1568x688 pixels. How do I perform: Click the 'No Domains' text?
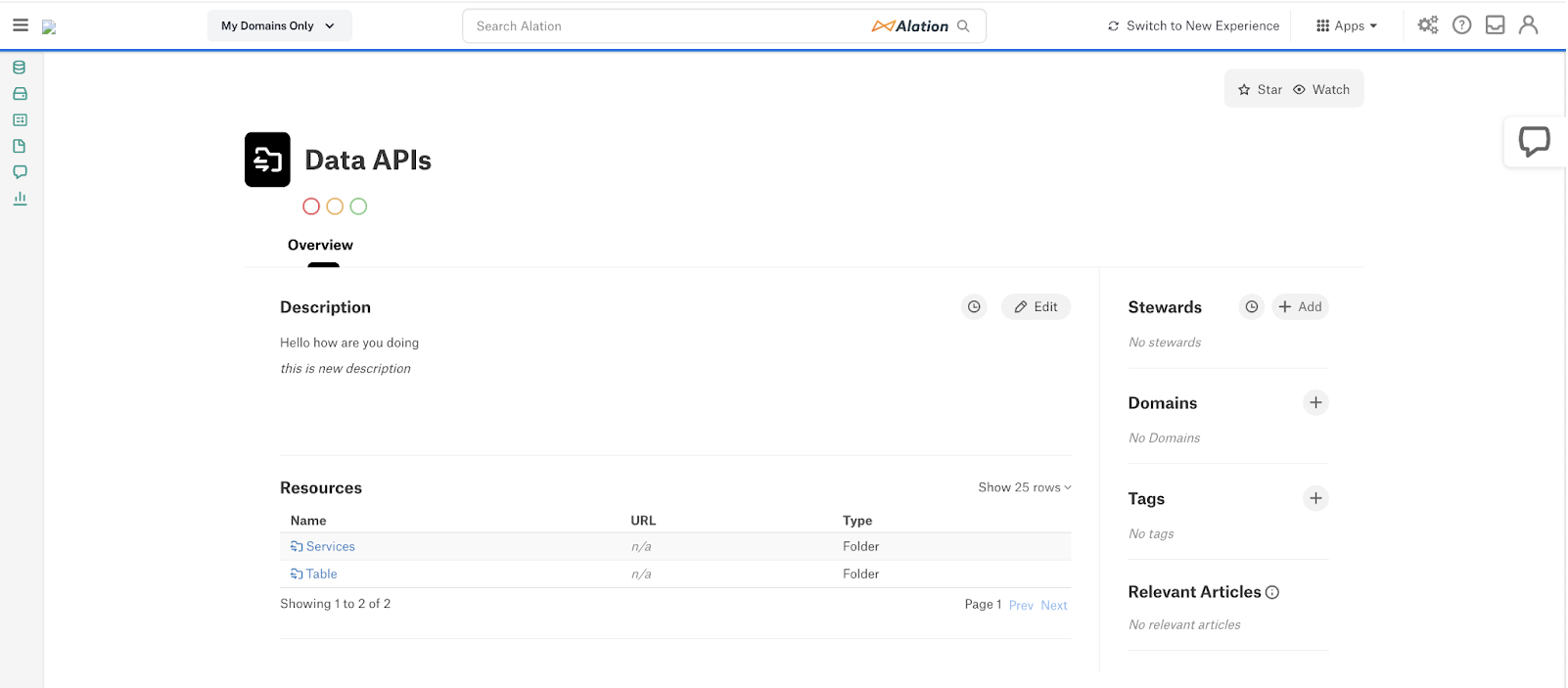[1164, 438]
